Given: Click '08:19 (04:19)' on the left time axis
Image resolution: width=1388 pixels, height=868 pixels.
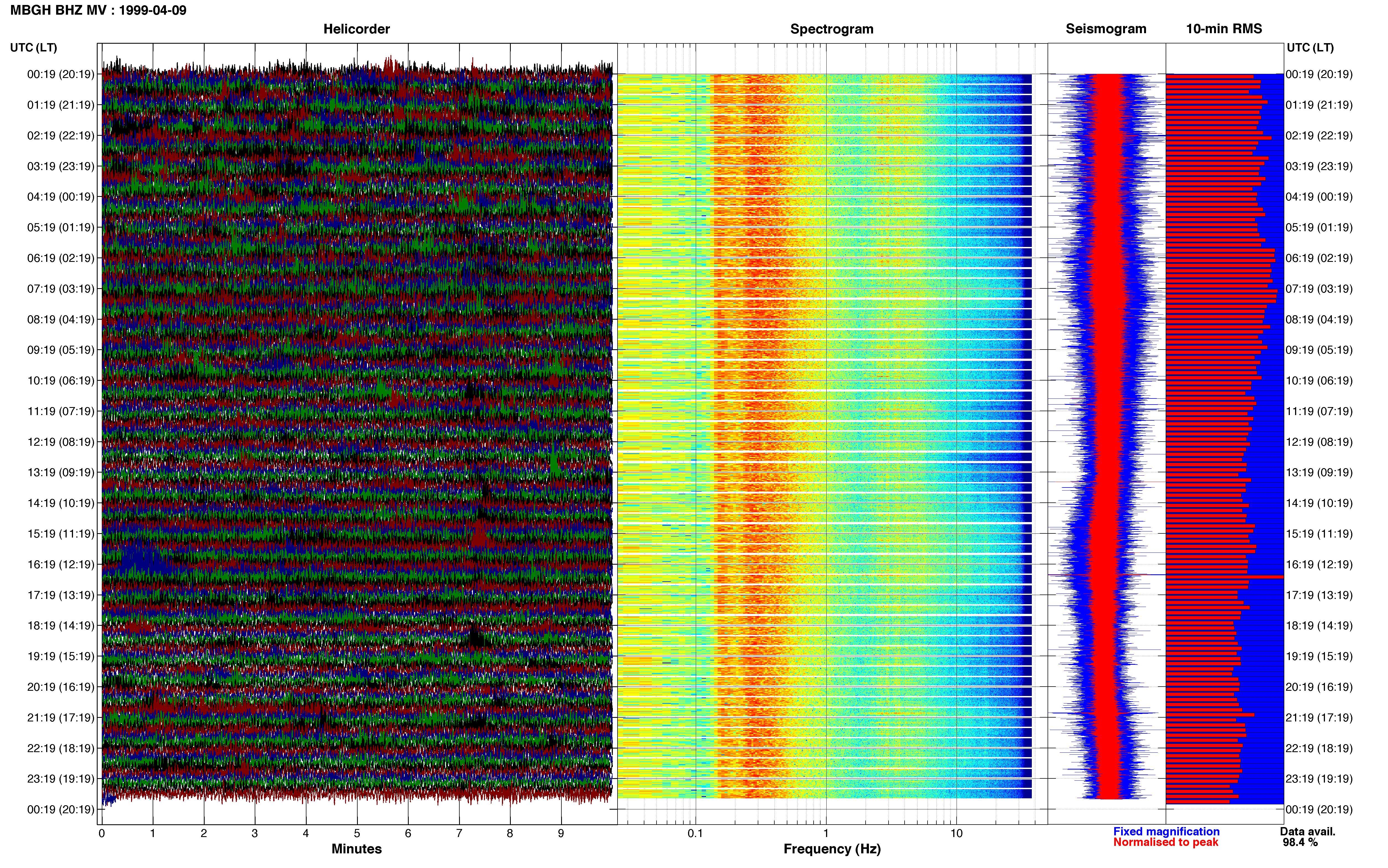Looking at the screenshot, I should (x=61, y=319).
